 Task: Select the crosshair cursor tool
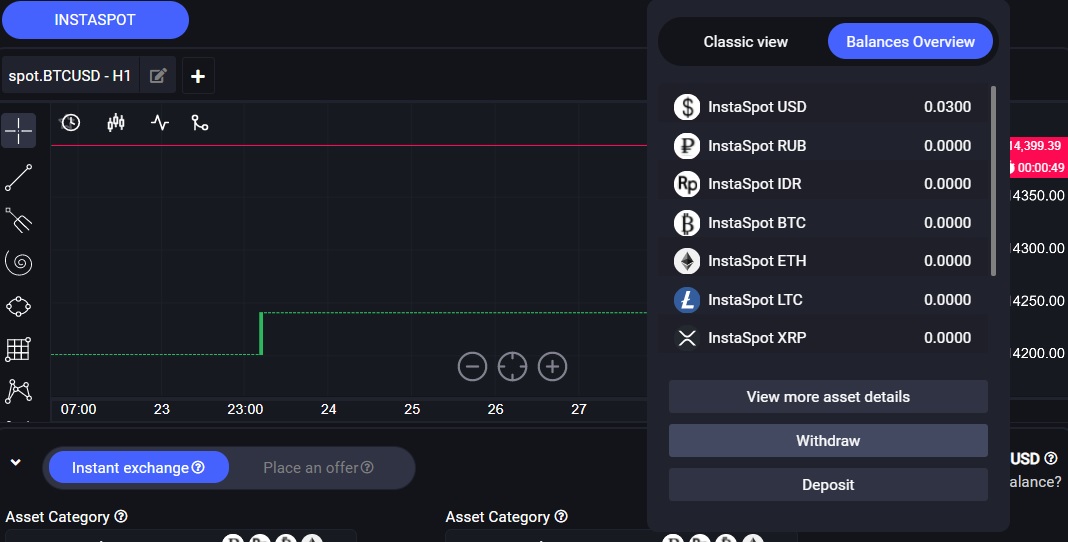18,130
